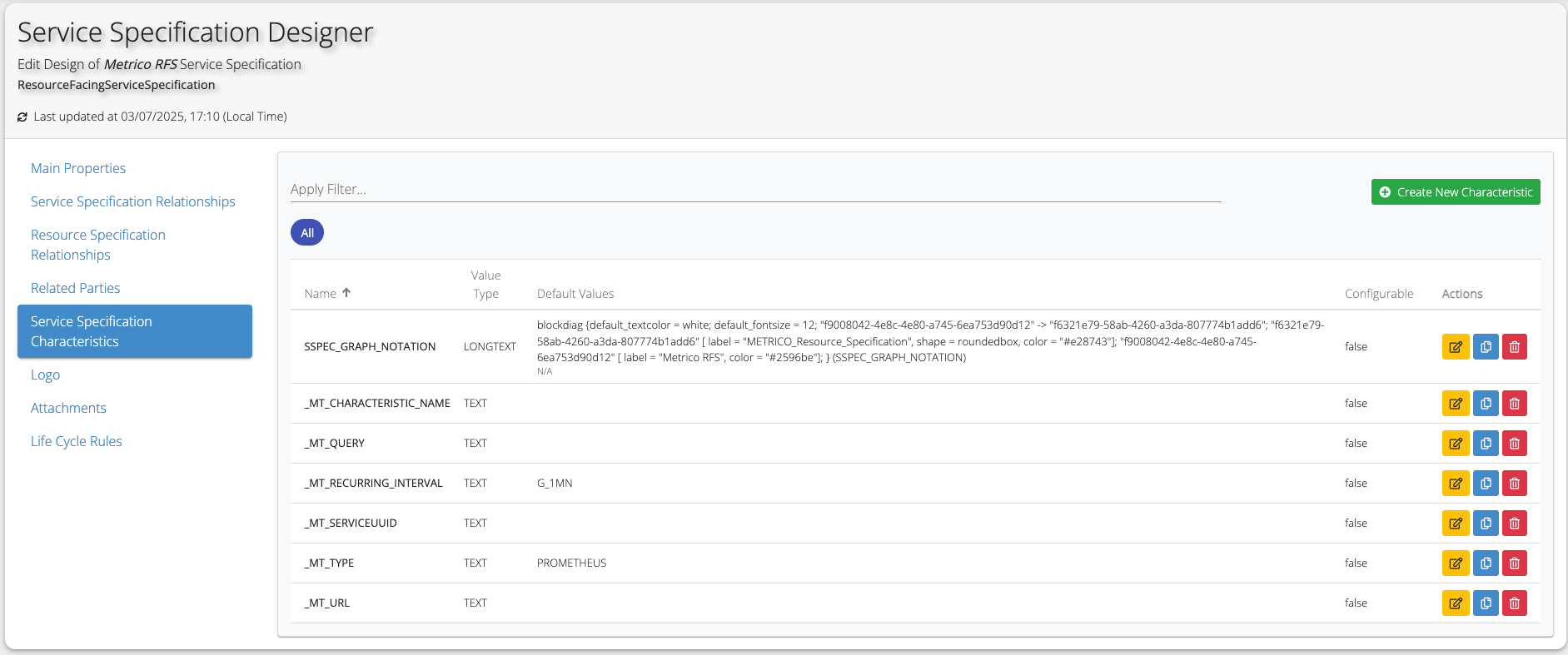Click Create New Characteristic button
This screenshot has height=655, width=1568.
tap(1455, 192)
